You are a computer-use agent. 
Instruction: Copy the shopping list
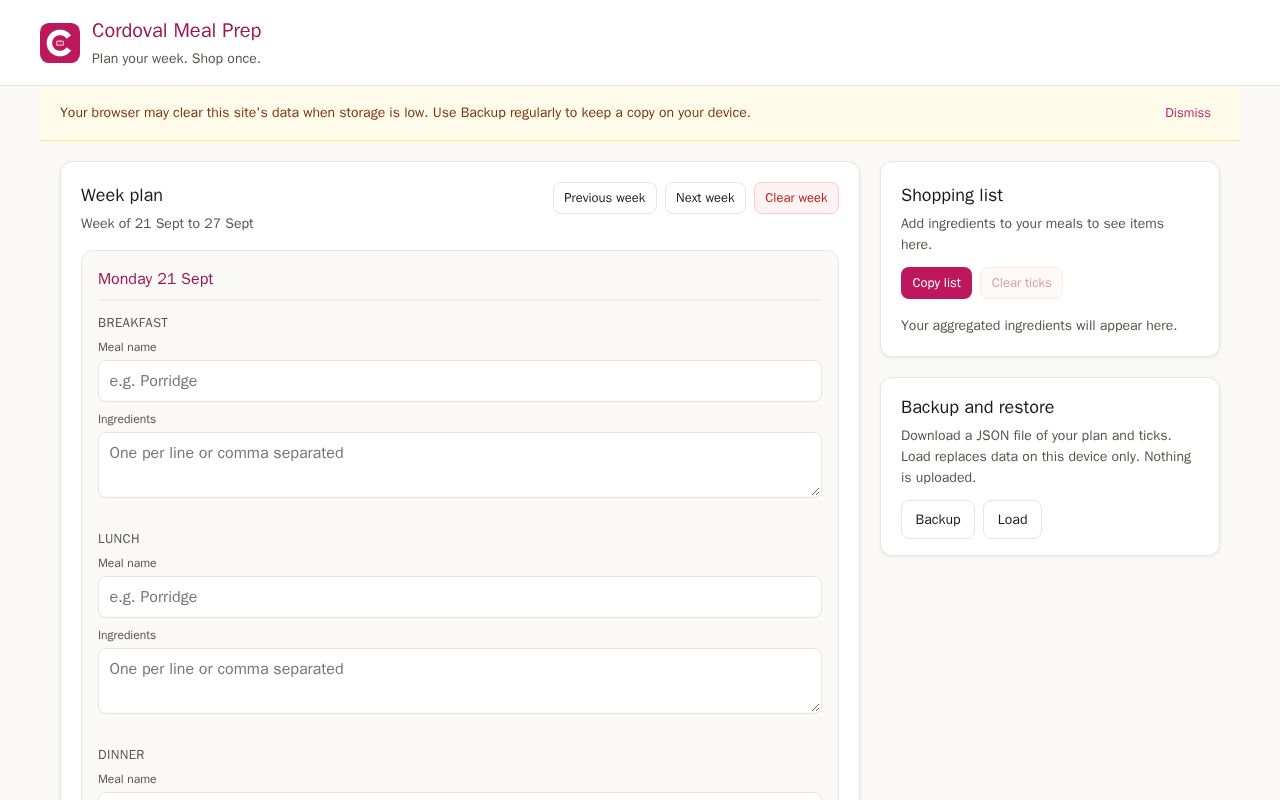point(936,283)
